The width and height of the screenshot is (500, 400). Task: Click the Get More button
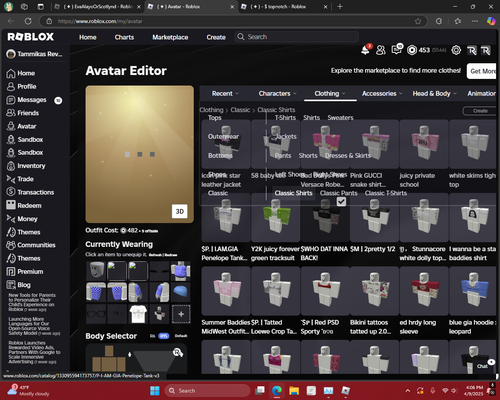coord(482,71)
